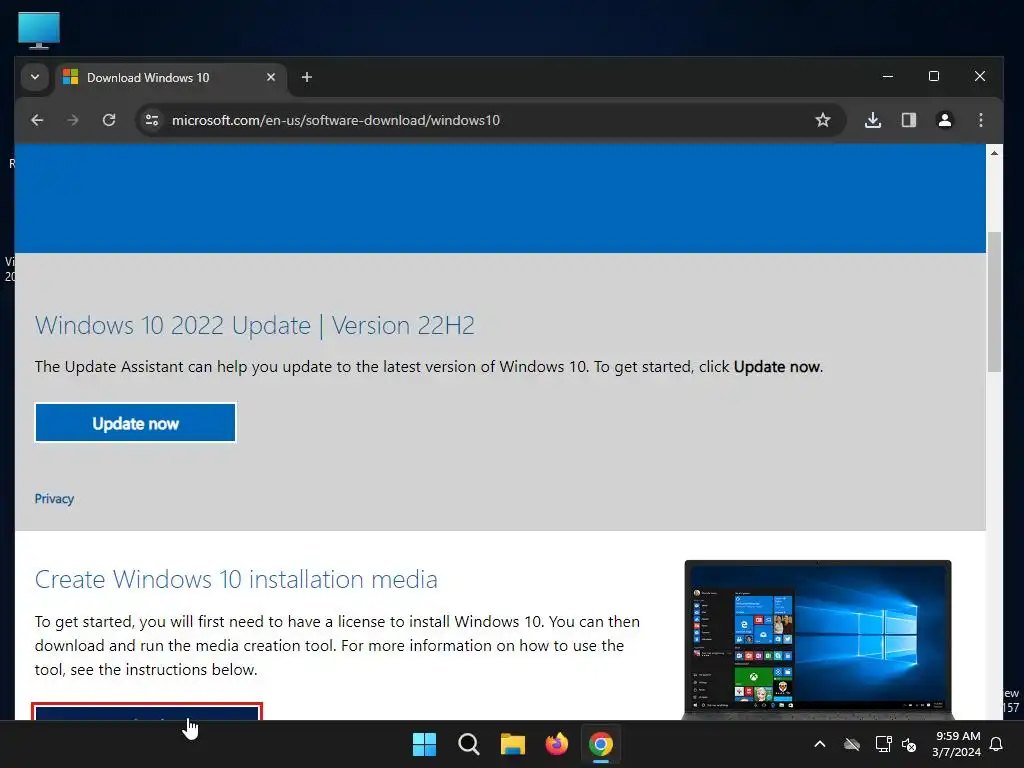Minimize the Chrome window
The width and height of the screenshot is (1024, 768).
[888, 76]
